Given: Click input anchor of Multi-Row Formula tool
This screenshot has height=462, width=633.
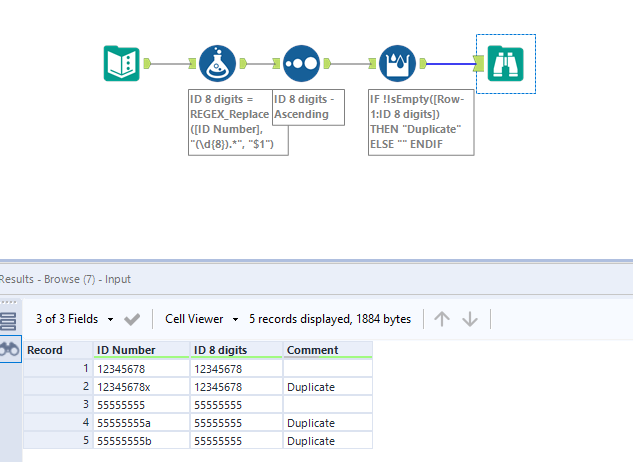Looking at the screenshot, I should pos(372,63).
